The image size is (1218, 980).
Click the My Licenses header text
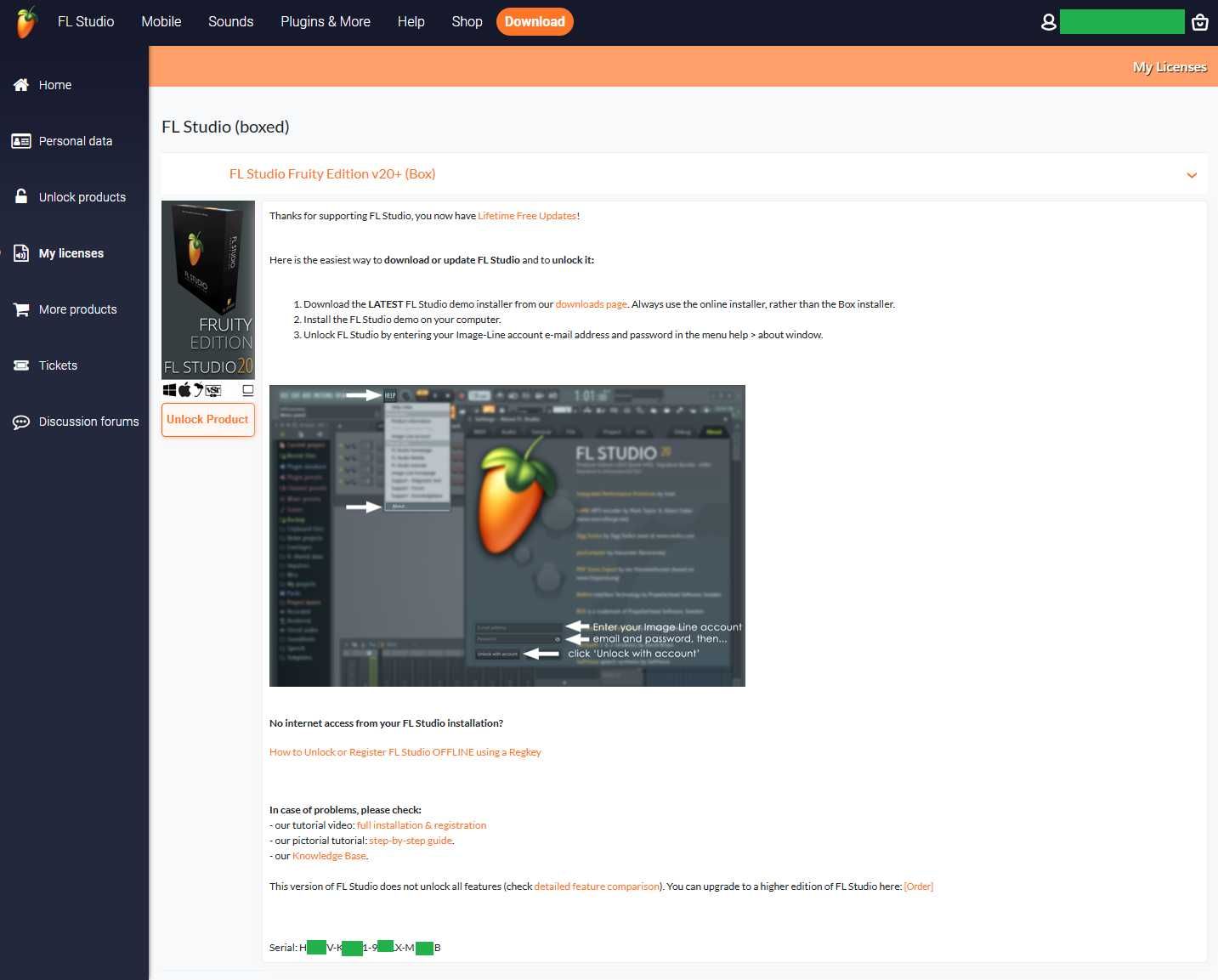(1170, 67)
